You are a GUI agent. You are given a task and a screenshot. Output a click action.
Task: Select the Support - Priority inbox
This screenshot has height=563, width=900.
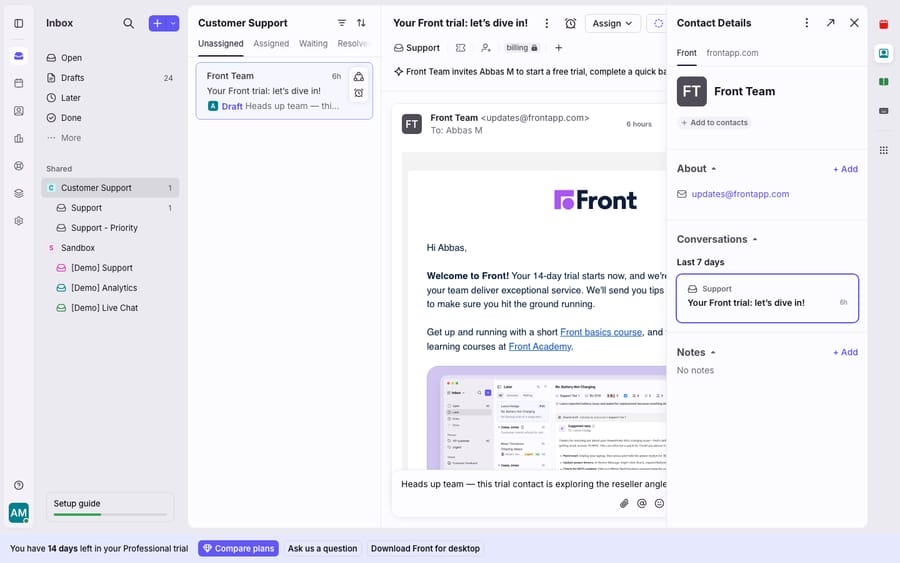(110, 228)
